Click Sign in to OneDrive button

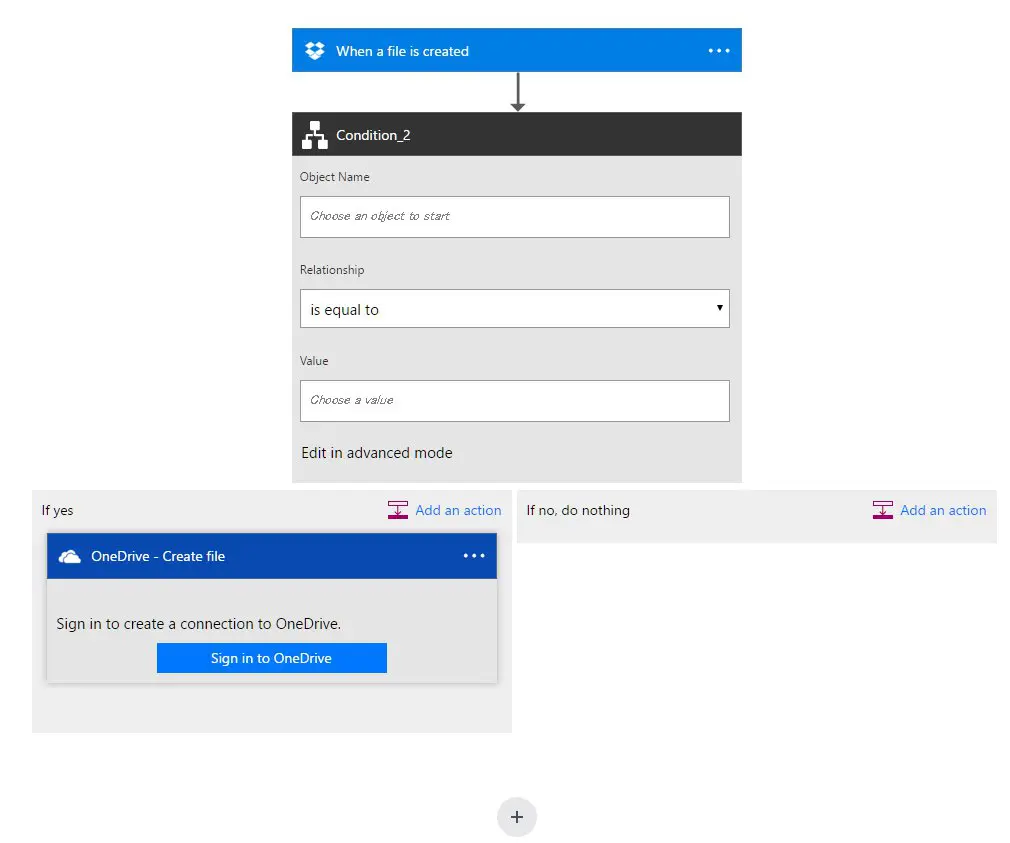(x=272, y=658)
